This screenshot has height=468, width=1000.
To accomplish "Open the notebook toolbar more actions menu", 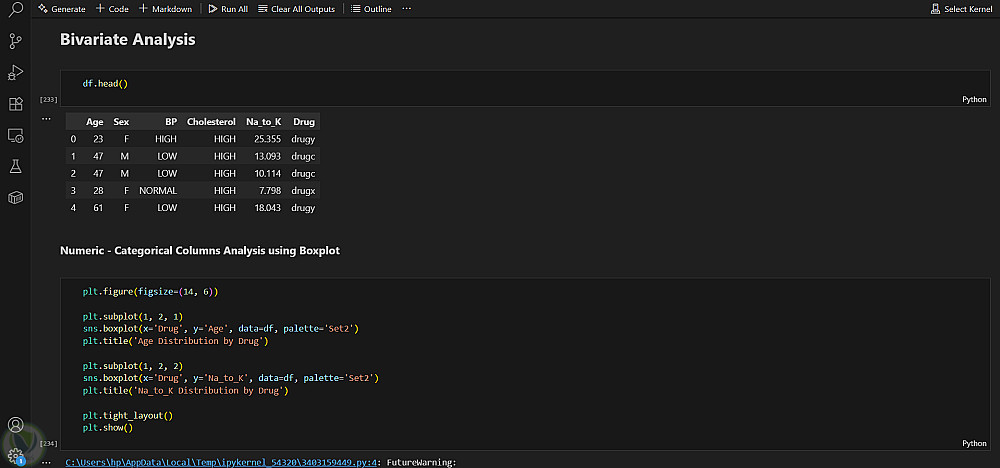I will [406, 9].
